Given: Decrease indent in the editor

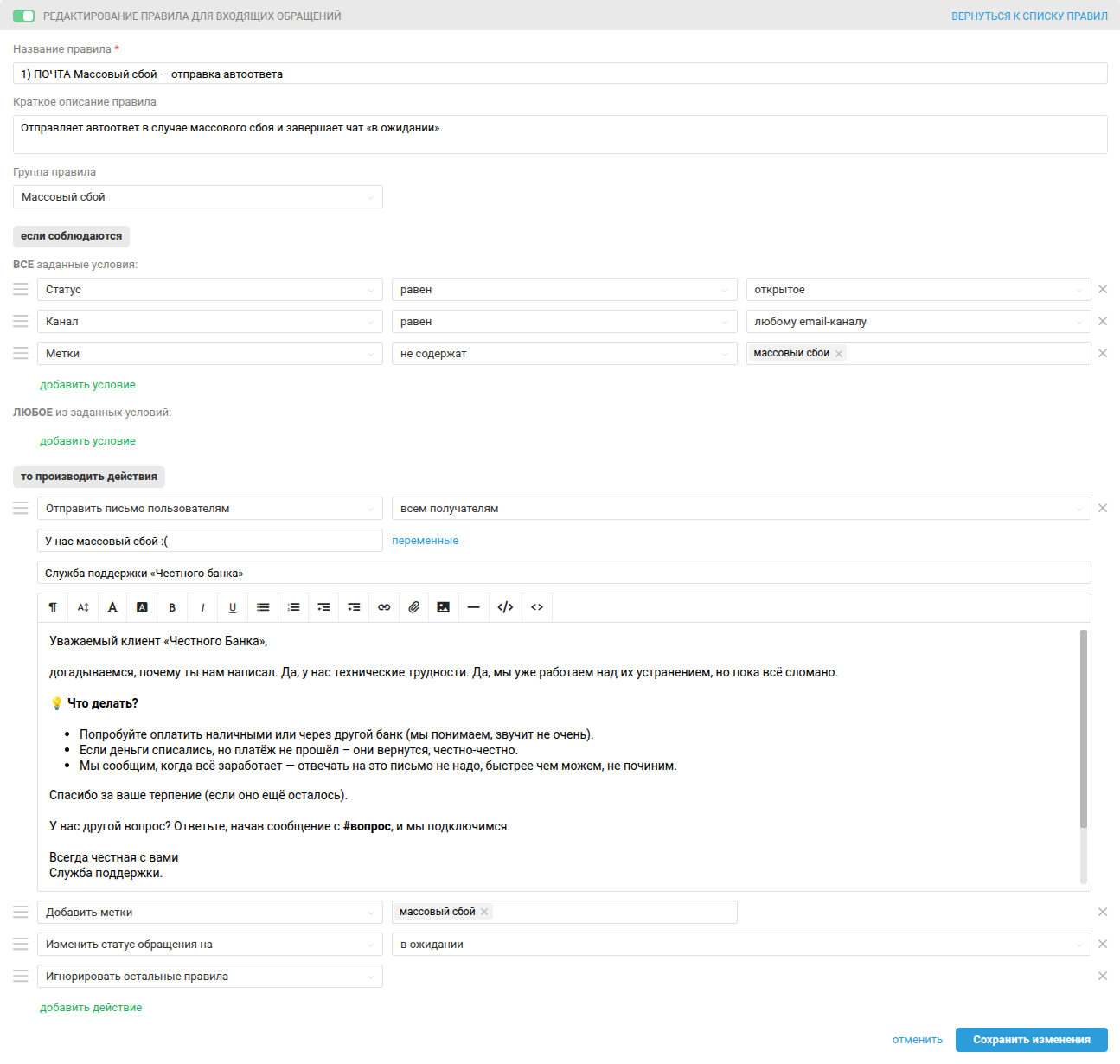Looking at the screenshot, I should (323, 607).
